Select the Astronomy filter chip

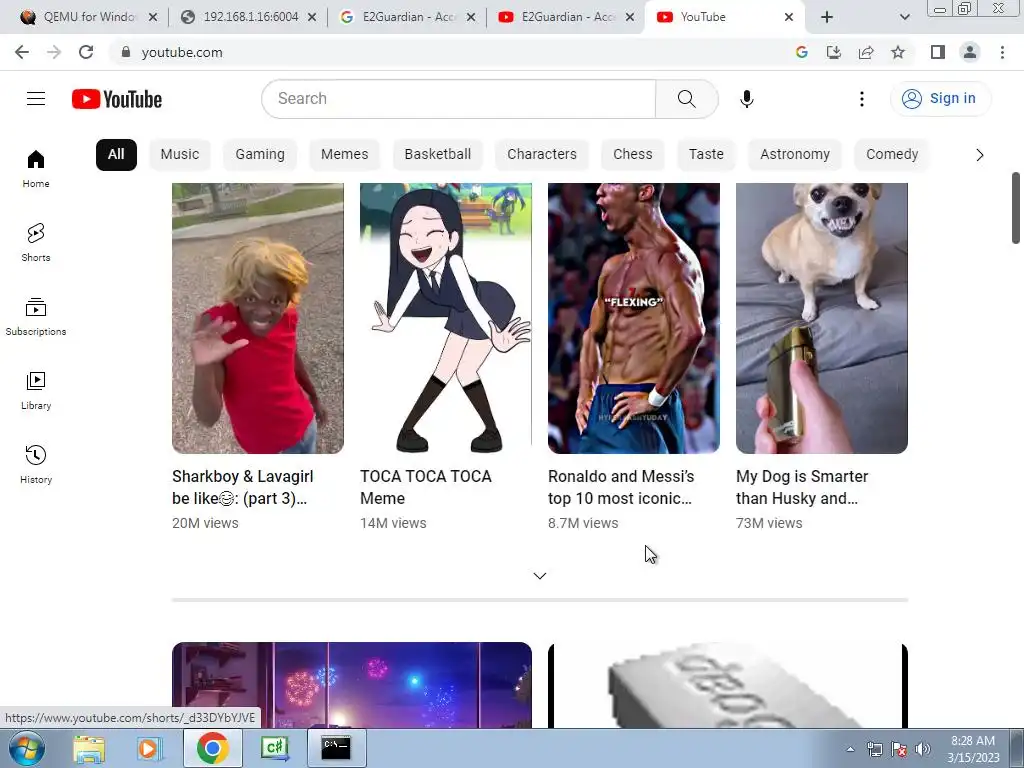795,155
